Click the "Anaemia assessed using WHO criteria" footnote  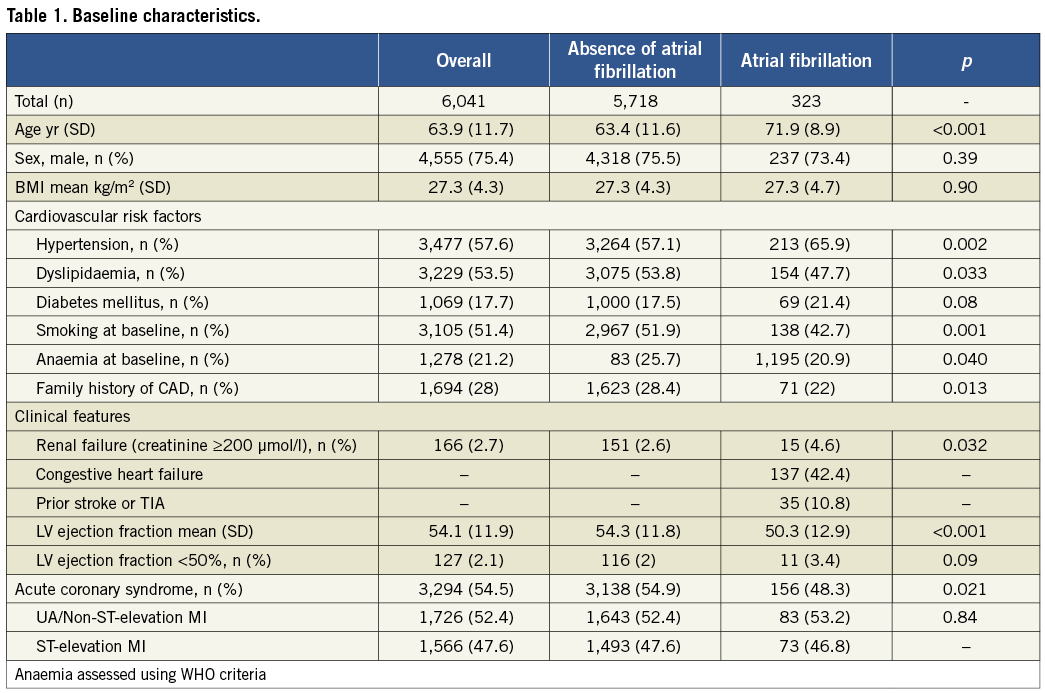click(140, 674)
